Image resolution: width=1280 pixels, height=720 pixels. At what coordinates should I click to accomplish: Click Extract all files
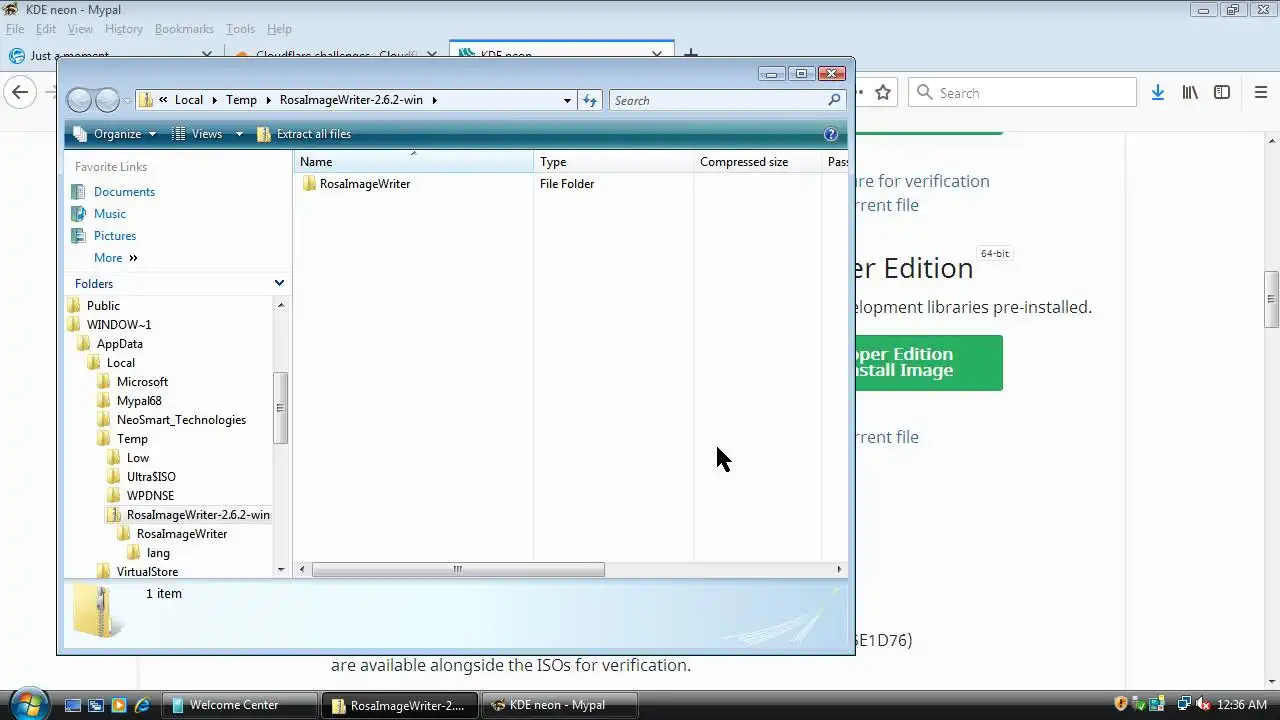pyautogui.click(x=304, y=134)
